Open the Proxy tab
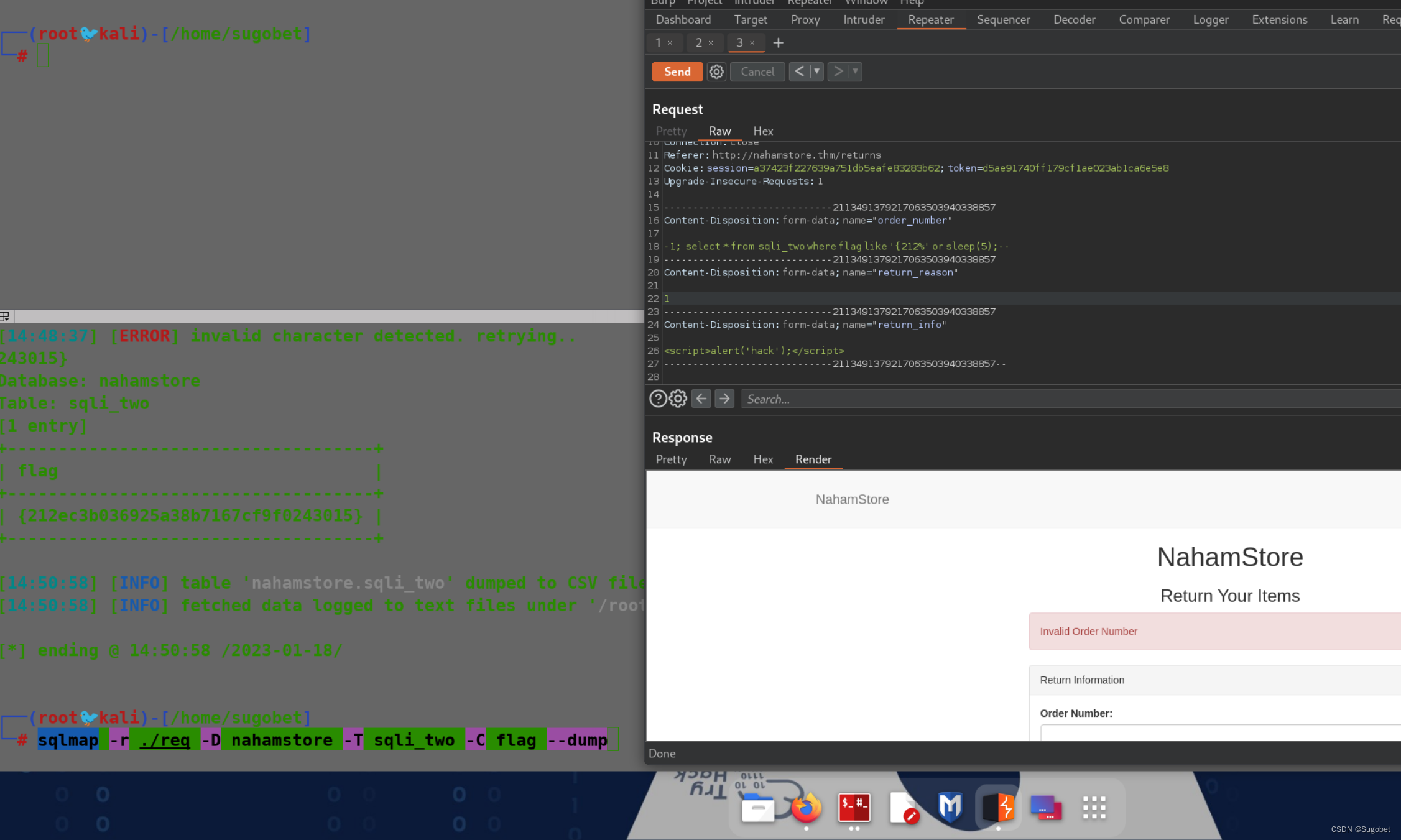Image resolution: width=1401 pixels, height=840 pixels. (x=805, y=19)
